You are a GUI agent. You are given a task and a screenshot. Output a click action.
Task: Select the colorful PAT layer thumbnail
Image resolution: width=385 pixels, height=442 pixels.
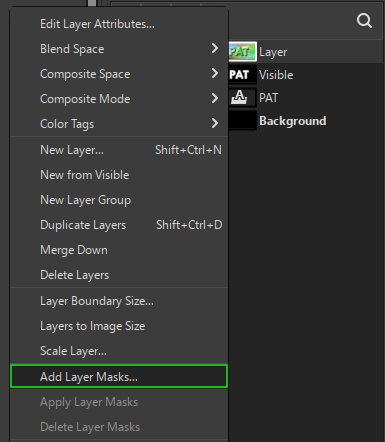[x=243, y=52]
